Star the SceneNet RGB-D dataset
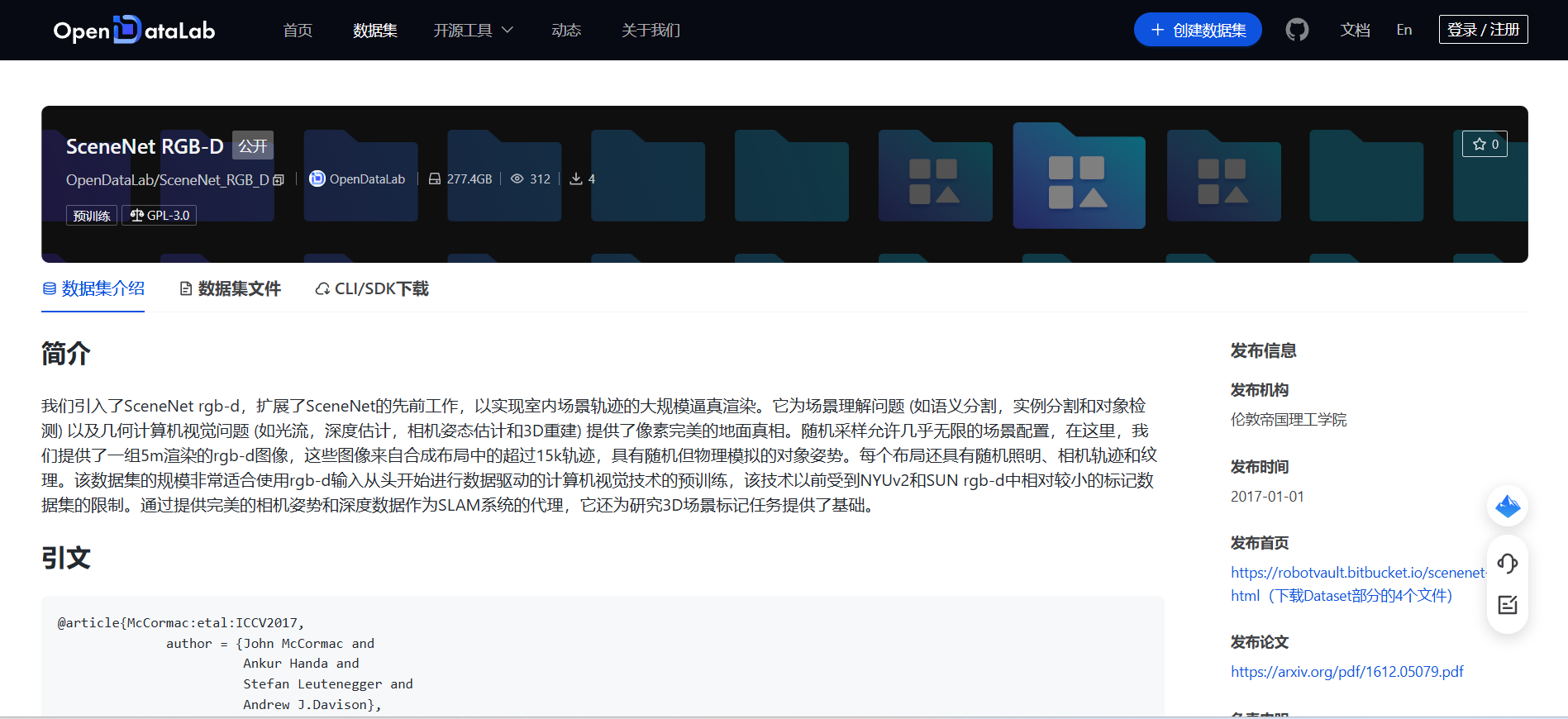Image resolution: width=1568 pixels, height=719 pixels. pos(1485,144)
